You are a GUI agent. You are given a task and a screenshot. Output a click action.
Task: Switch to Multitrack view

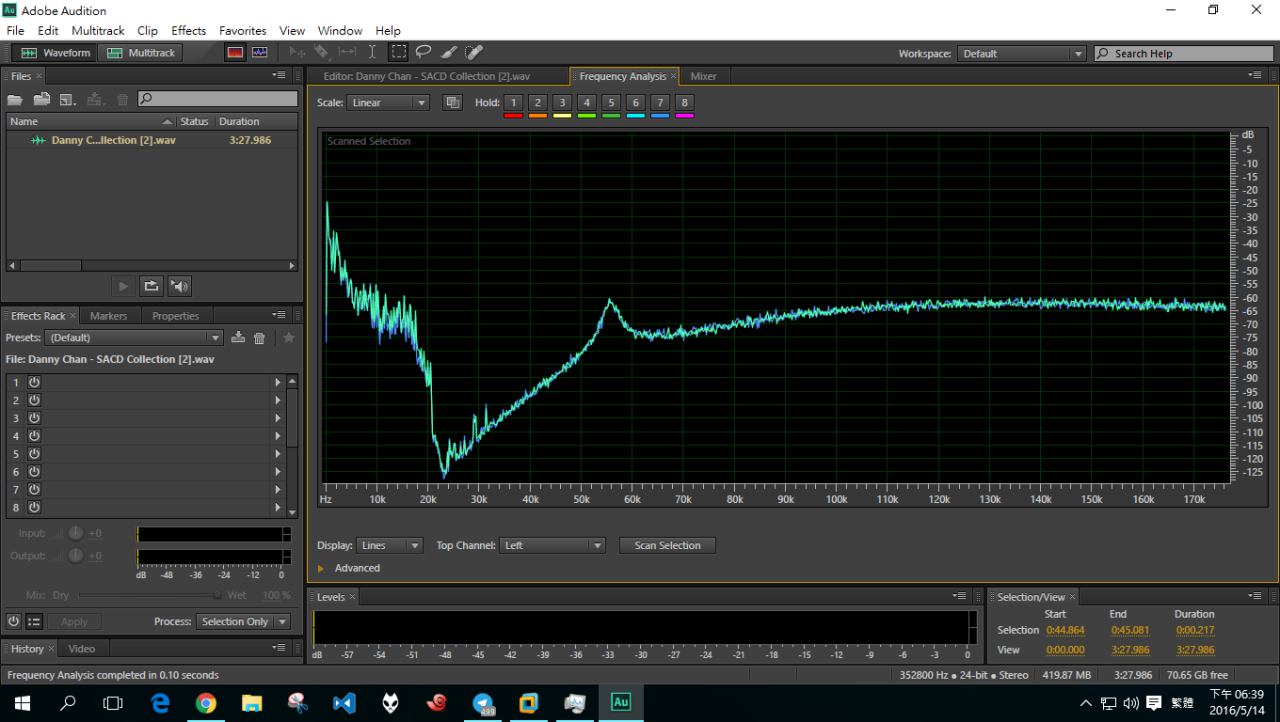140,53
